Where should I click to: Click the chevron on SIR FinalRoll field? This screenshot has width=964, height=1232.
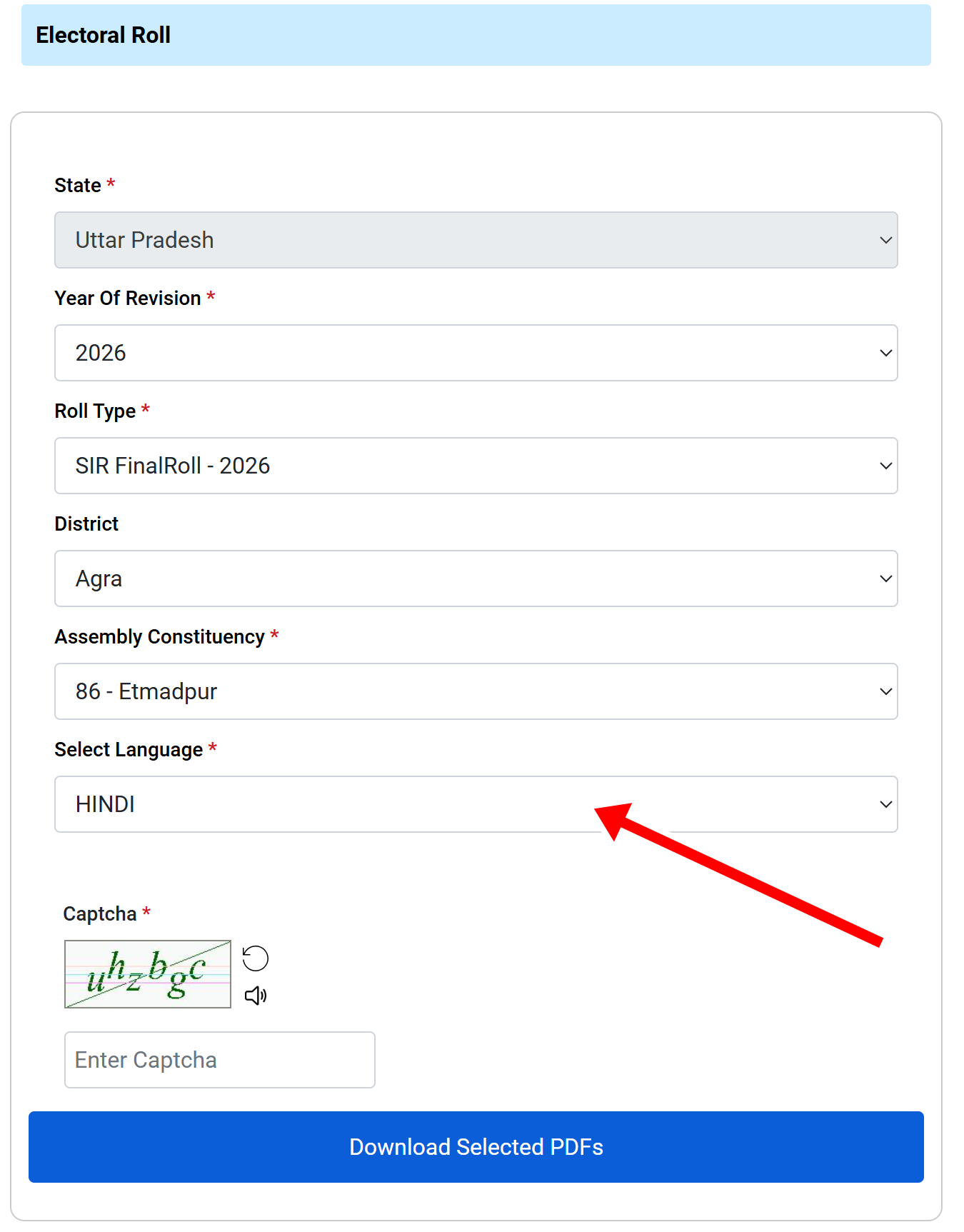tap(885, 466)
